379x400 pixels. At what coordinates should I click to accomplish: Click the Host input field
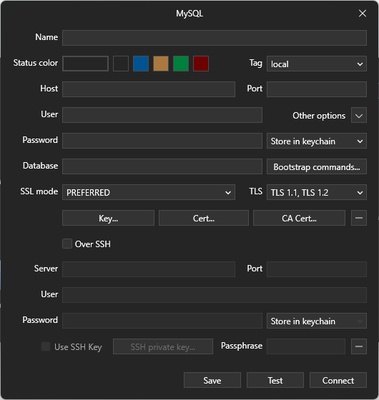(x=149, y=89)
